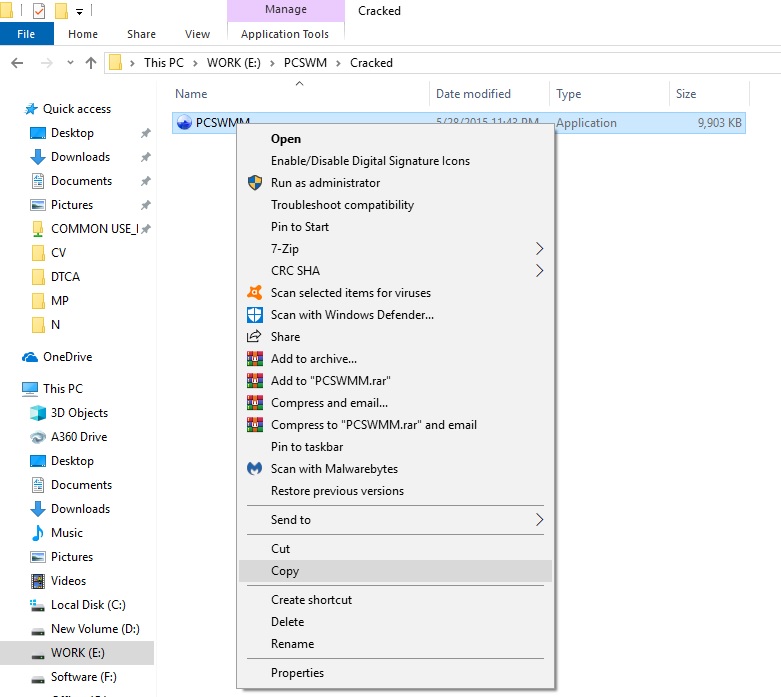Click the new folder icon in title bar
Screen dimensions: 781x697
tap(61, 10)
